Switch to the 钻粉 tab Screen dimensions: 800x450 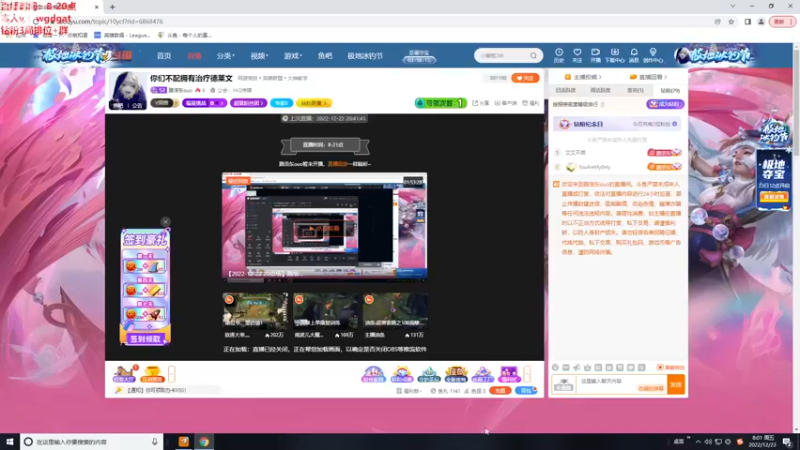[670, 90]
